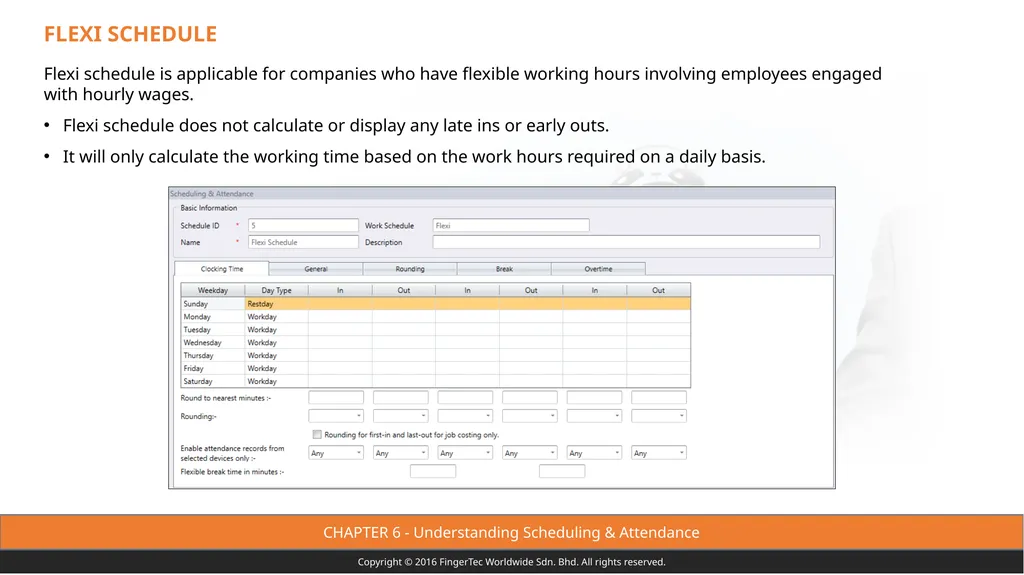Click round-to-nearest-minutes box under last Out column

659,397
